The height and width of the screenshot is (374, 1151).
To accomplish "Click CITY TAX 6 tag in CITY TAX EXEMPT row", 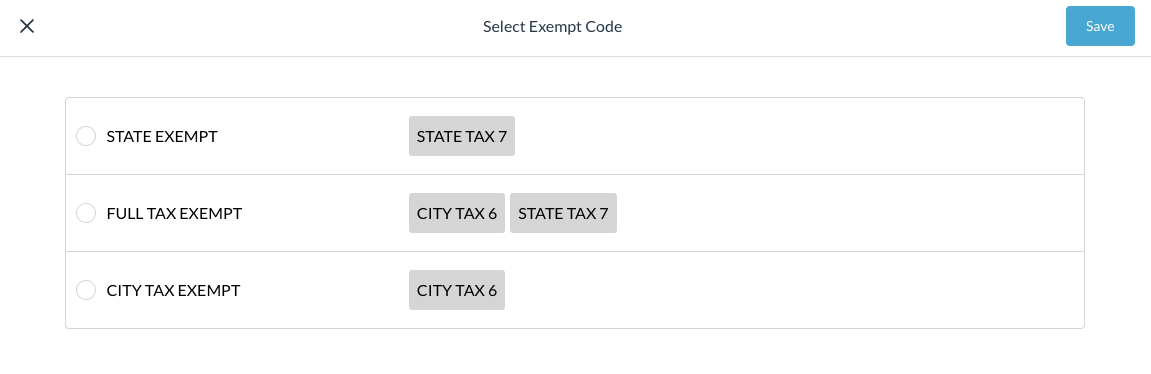I will 457,290.
